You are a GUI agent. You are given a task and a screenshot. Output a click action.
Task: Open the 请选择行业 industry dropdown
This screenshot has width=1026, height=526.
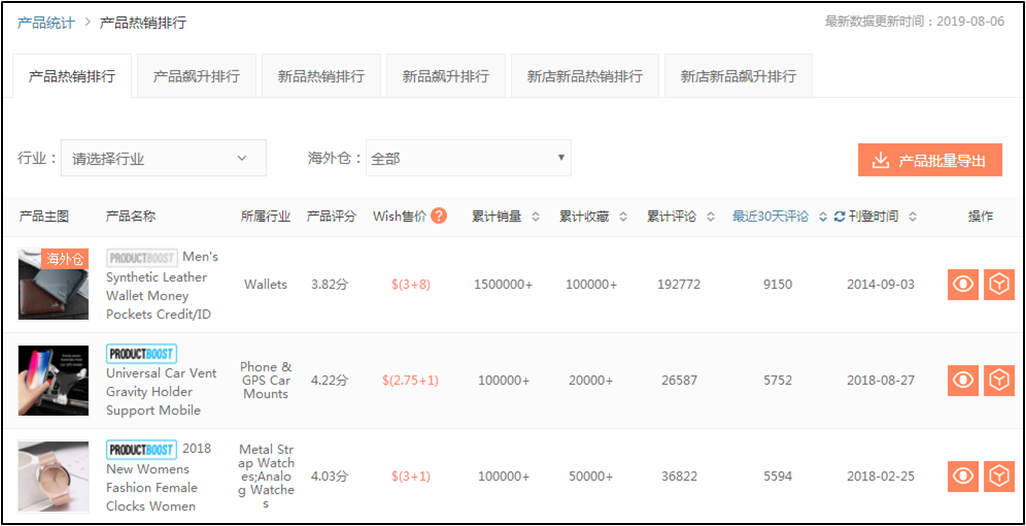click(x=164, y=158)
